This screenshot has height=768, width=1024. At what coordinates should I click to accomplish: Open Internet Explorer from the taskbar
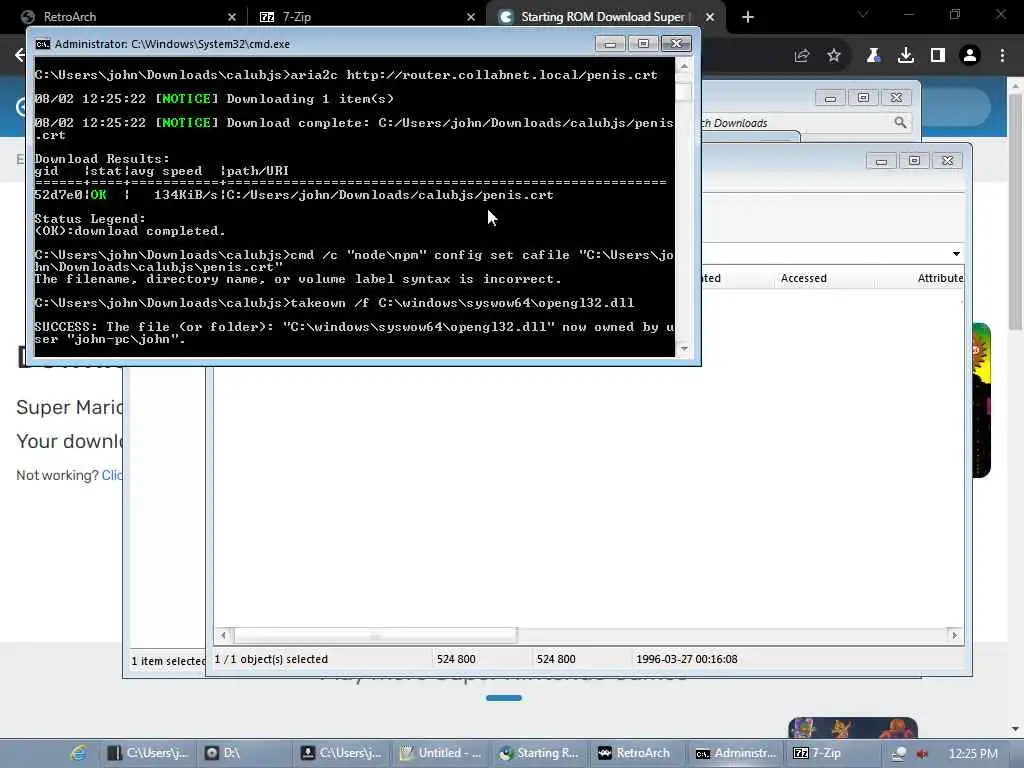tap(79, 753)
